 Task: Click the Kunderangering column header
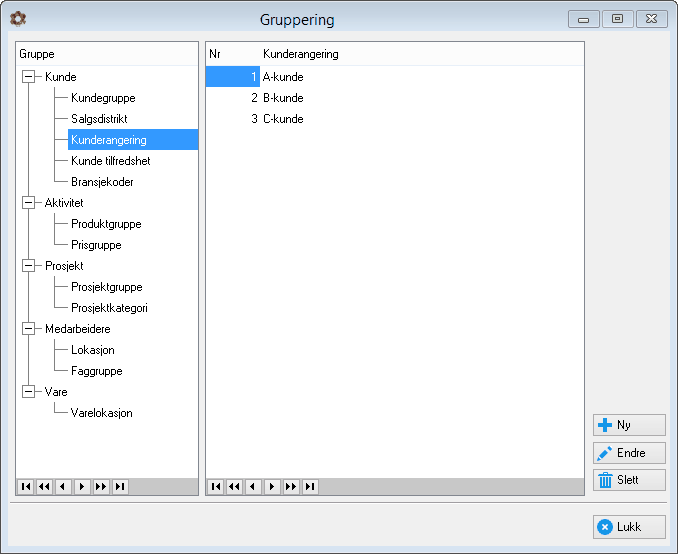coord(422,54)
